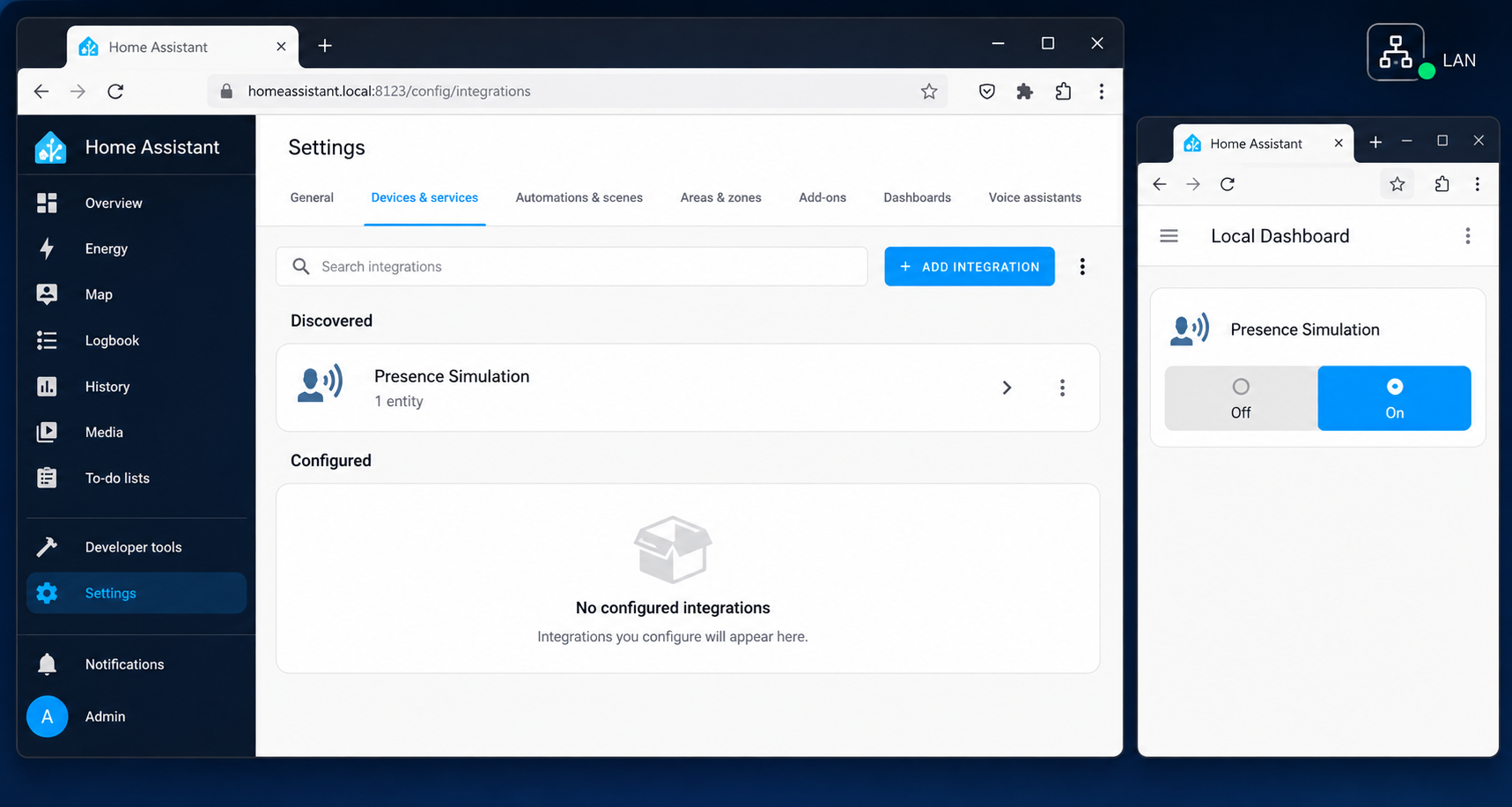
Task: Switch to the Voice assistants tab
Action: (1035, 197)
